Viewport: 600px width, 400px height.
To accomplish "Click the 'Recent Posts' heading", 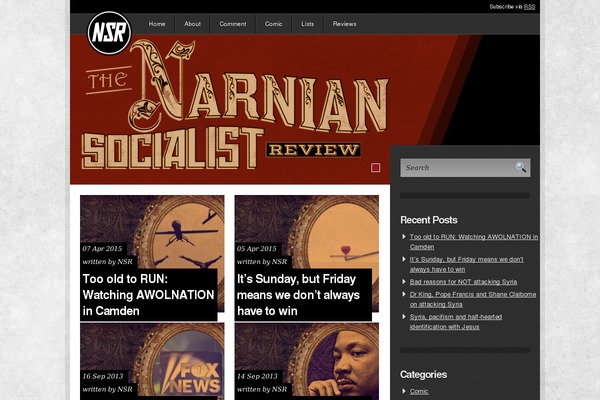I will (429, 220).
